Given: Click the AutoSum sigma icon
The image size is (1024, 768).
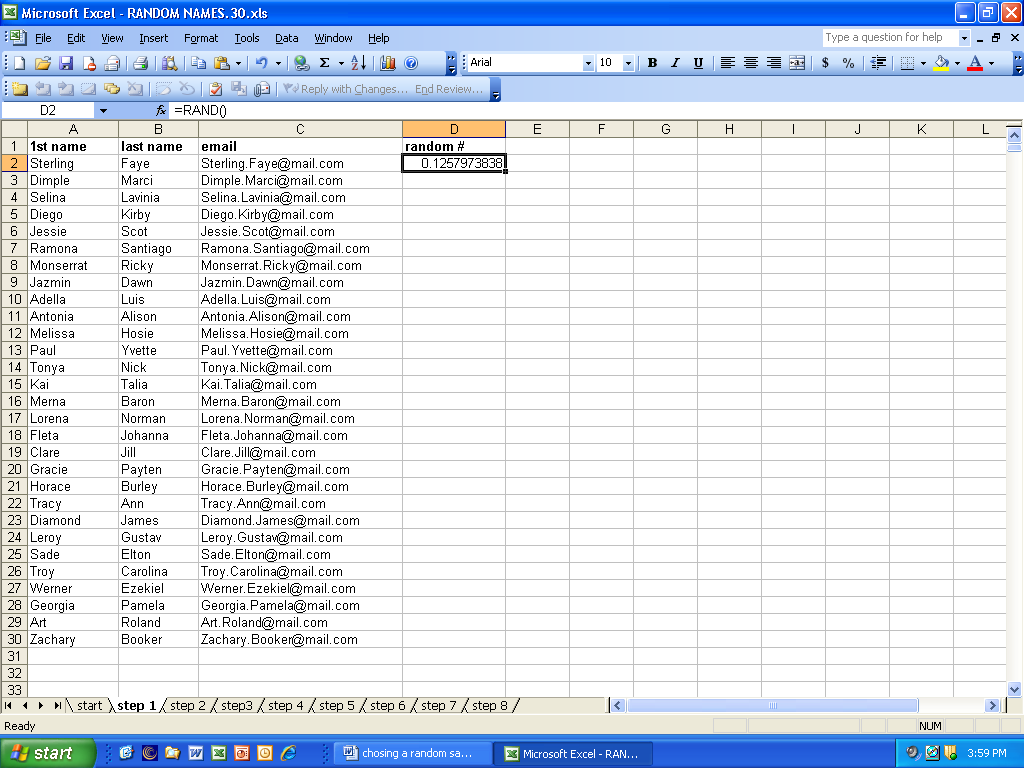Looking at the screenshot, I should (324, 63).
